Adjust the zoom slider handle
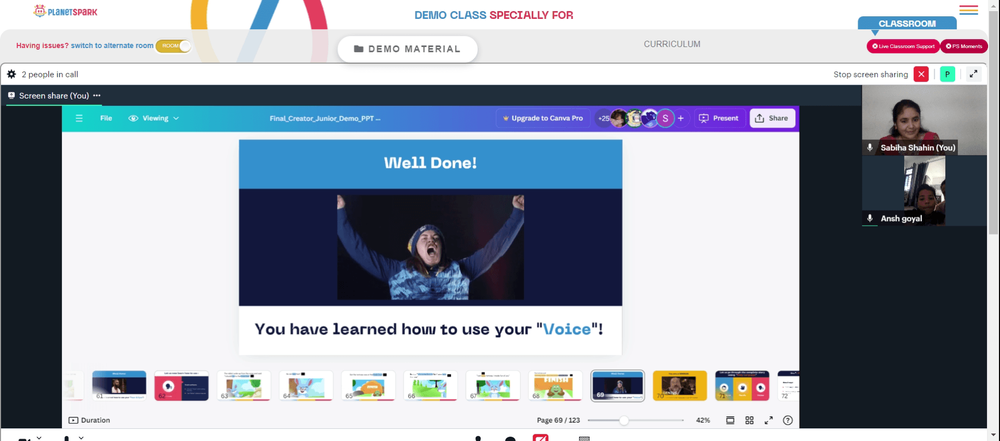Screen dimensions: 1000x441 624,420
